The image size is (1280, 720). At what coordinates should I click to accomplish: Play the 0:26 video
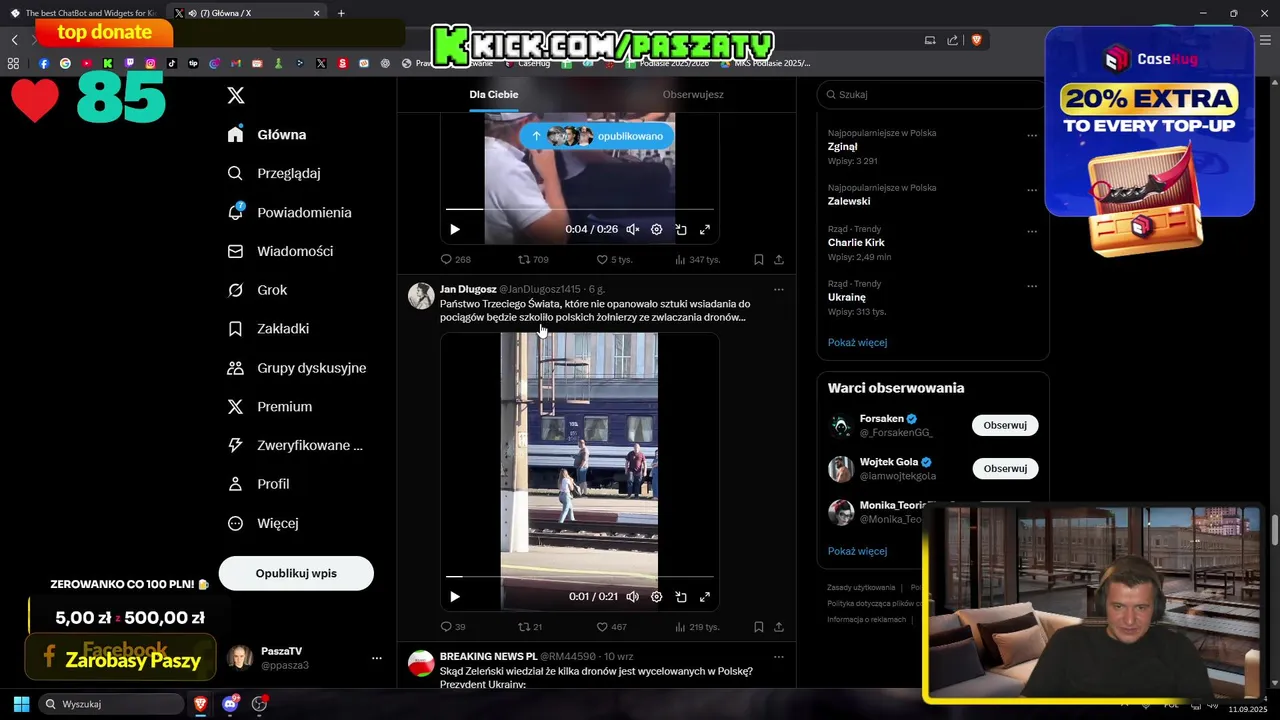pos(455,229)
